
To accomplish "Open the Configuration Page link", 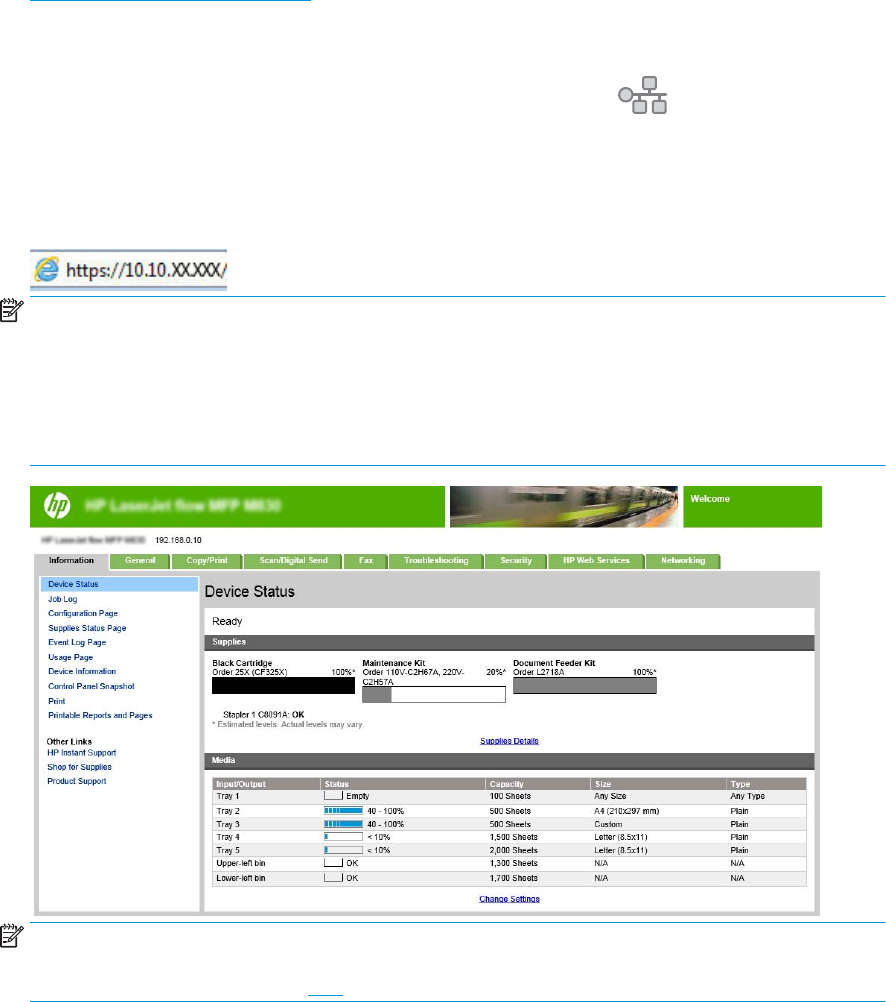I will point(83,613).
